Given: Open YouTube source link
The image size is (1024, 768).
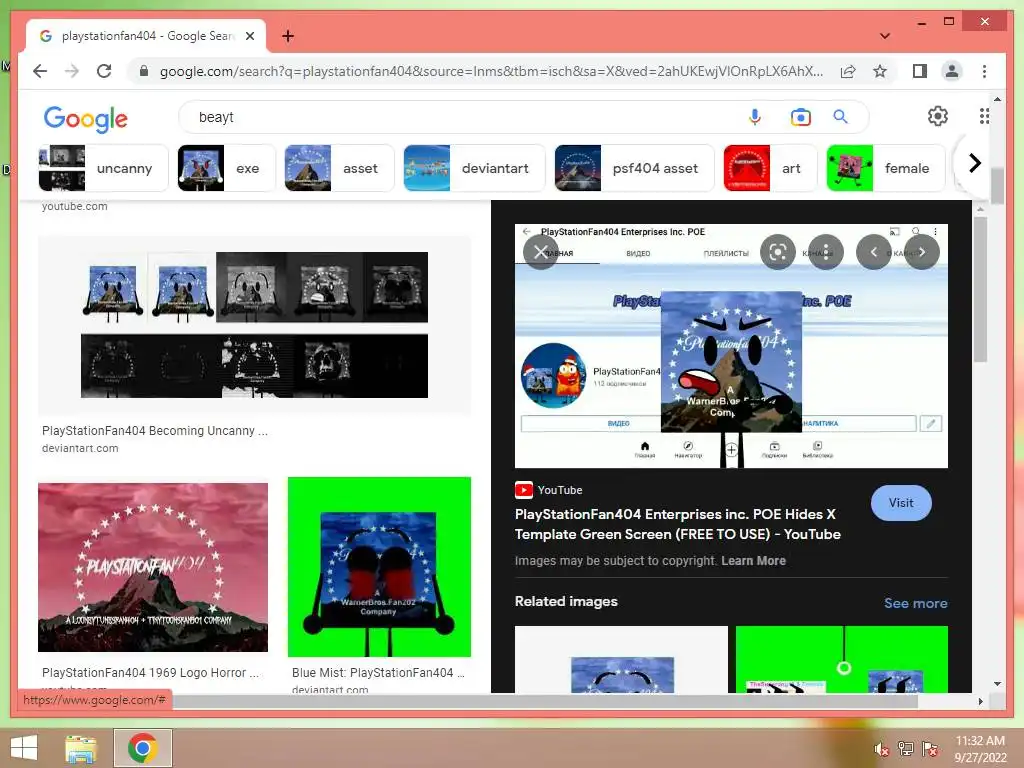Looking at the screenshot, I should 549,490.
